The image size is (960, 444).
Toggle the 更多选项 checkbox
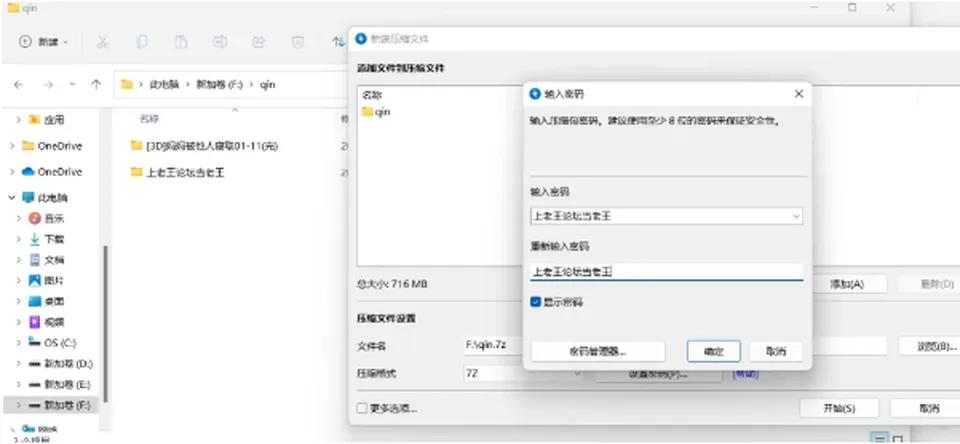pos(362,408)
